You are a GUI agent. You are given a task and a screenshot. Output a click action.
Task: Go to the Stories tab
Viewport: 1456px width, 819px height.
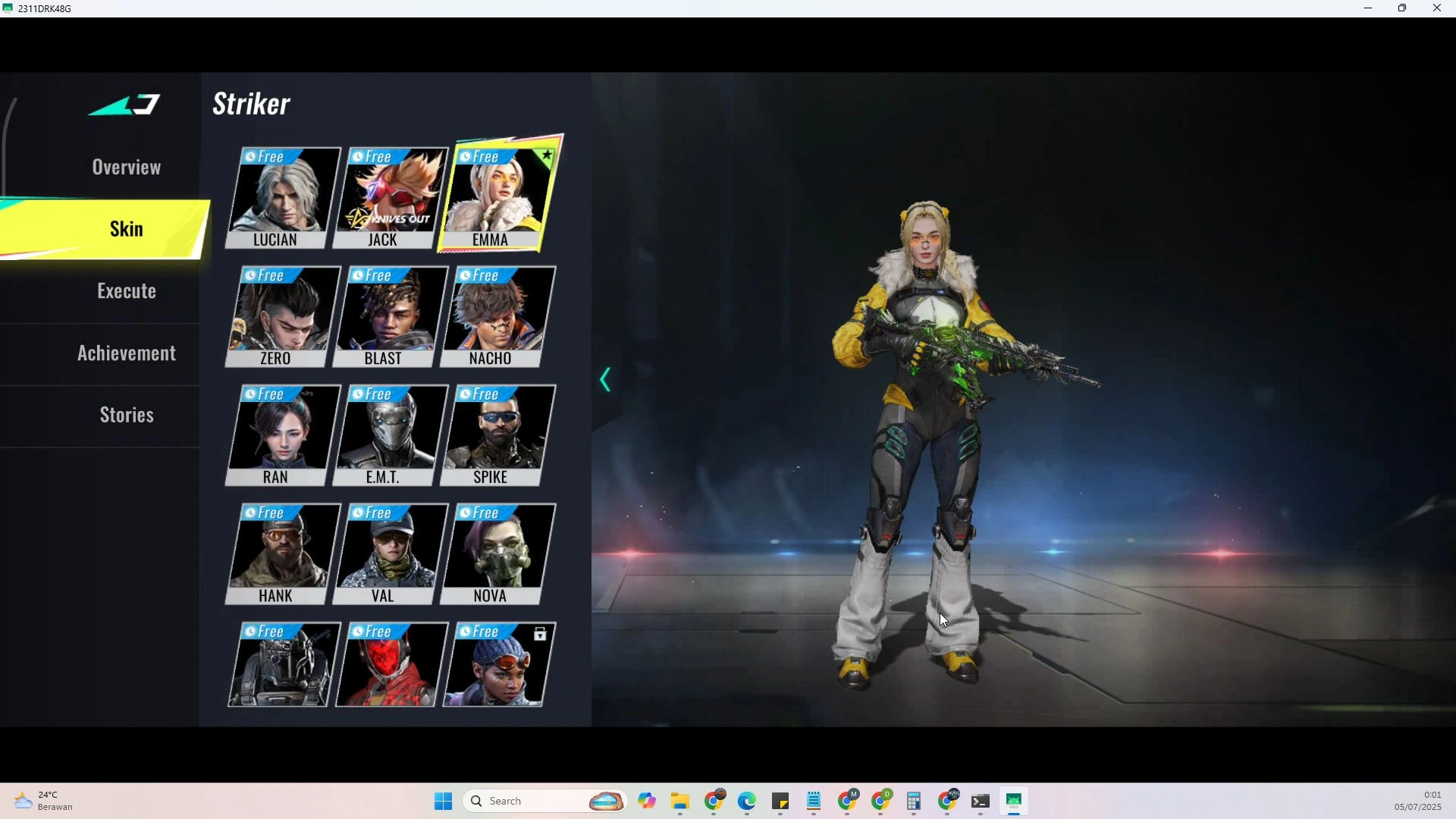(126, 415)
